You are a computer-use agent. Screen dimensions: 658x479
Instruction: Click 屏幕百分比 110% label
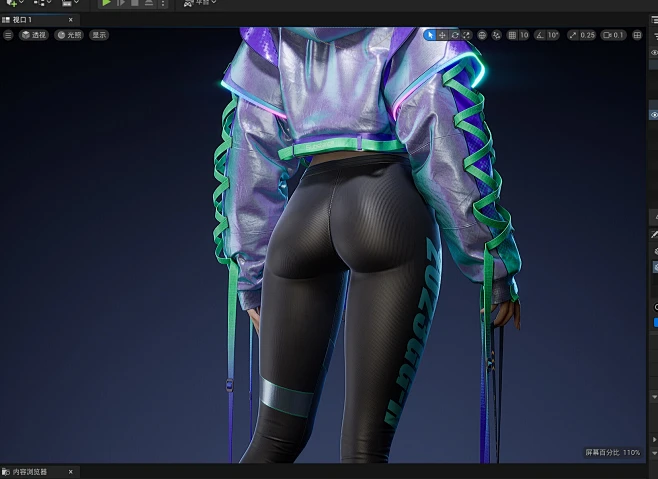tap(613, 452)
